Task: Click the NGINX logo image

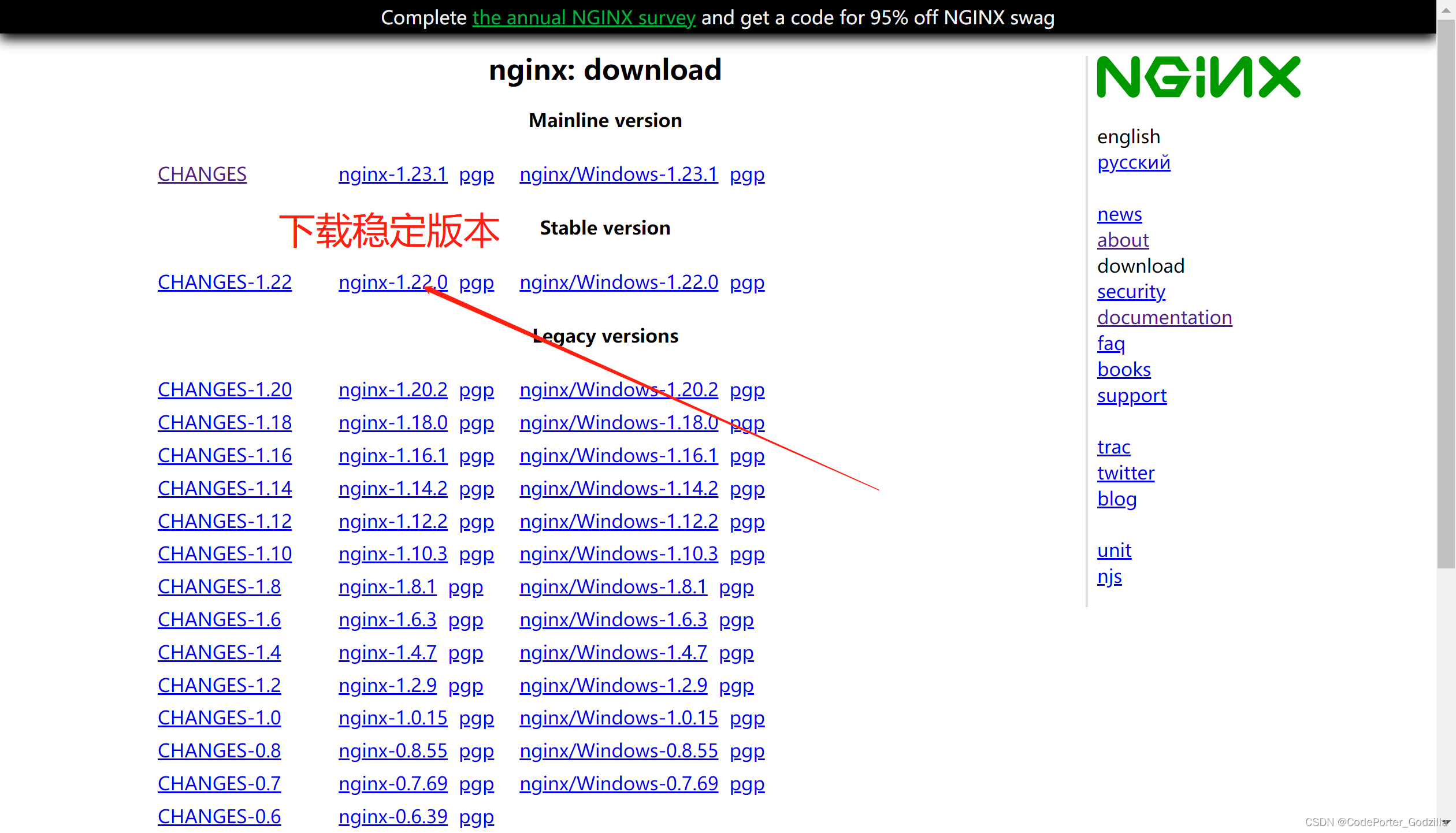Action: [x=1198, y=77]
